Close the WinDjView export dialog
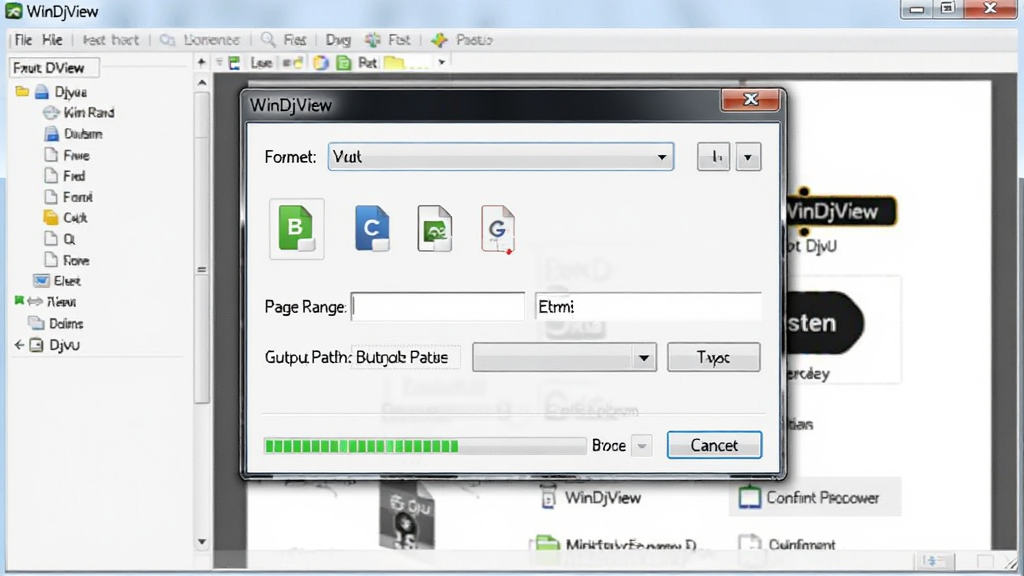This screenshot has width=1024, height=576. [750, 99]
